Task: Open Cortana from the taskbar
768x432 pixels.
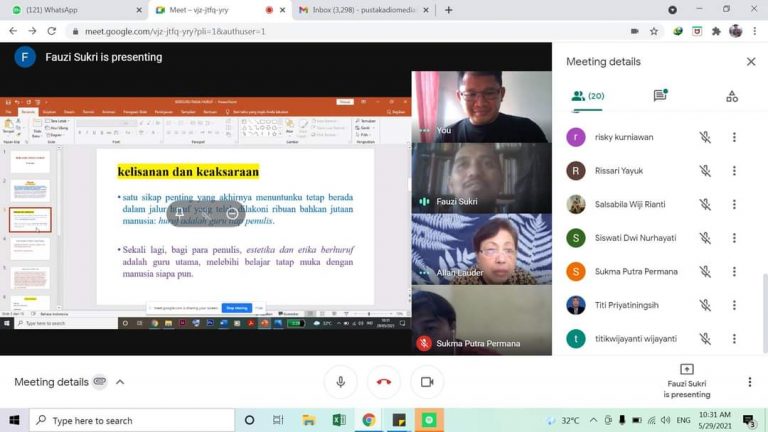Action: (249, 420)
